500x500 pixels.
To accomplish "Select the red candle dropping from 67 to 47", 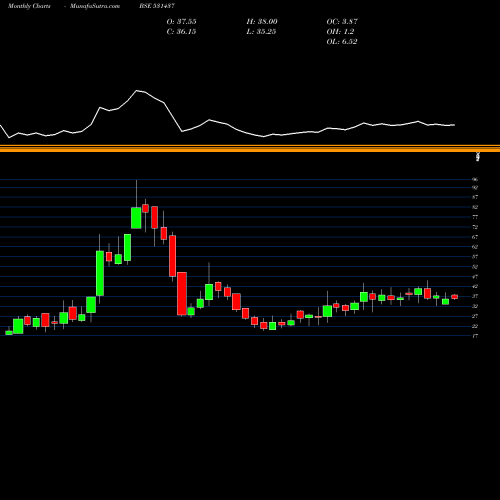I will pyautogui.click(x=172, y=256).
